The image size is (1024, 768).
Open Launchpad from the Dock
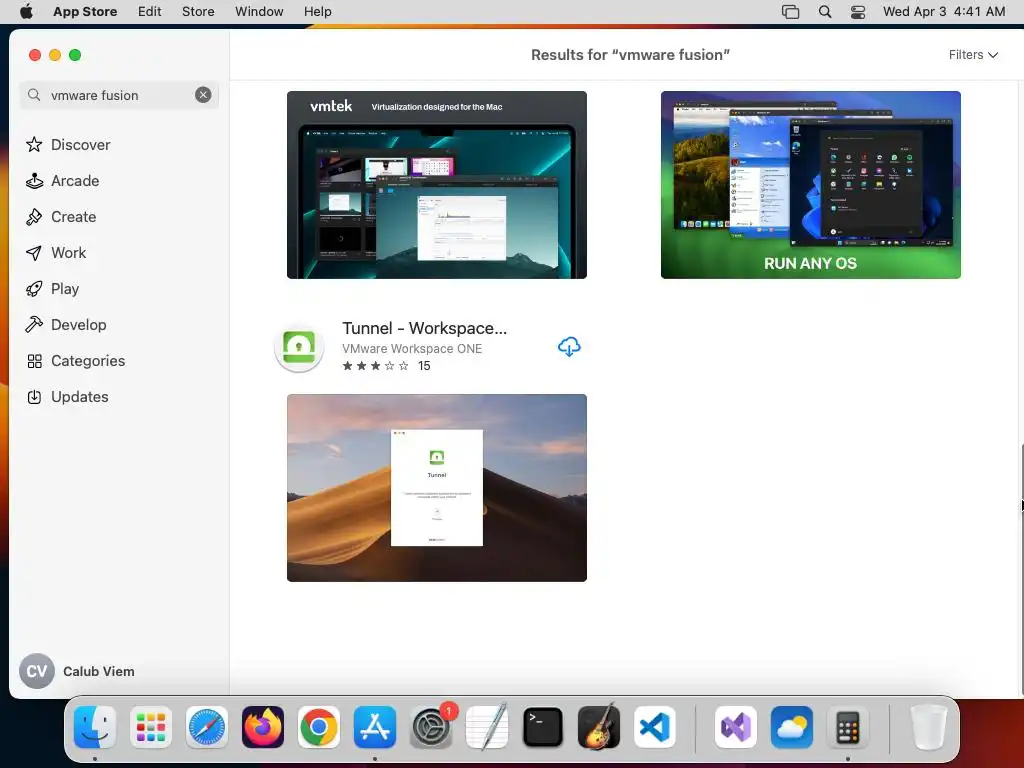(151, 727)
